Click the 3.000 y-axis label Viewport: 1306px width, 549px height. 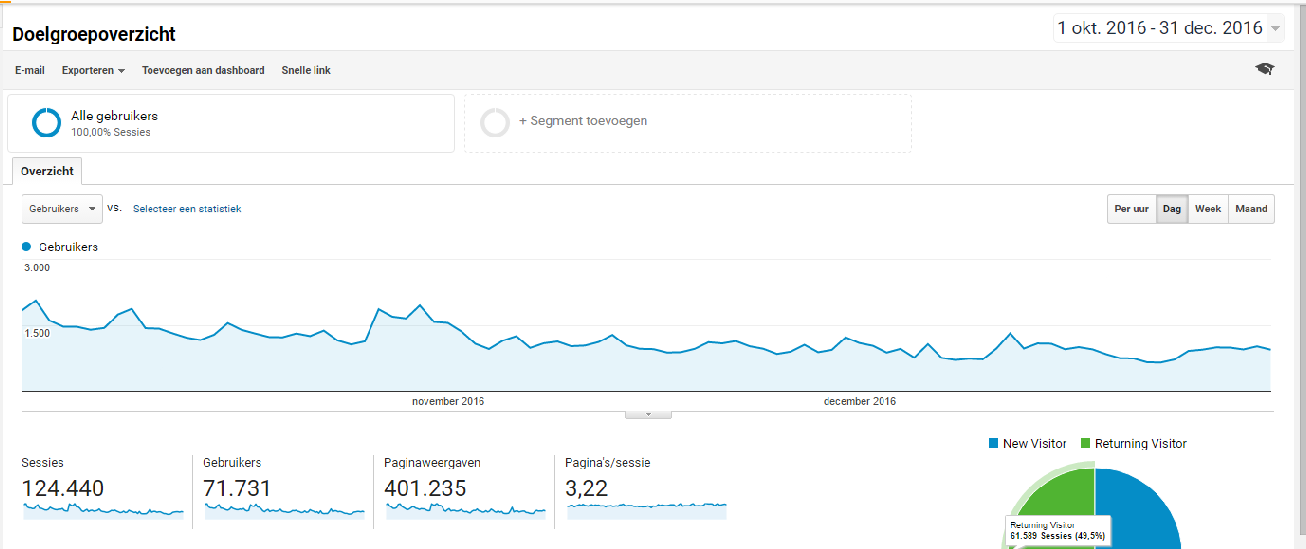tap(37, 267)
